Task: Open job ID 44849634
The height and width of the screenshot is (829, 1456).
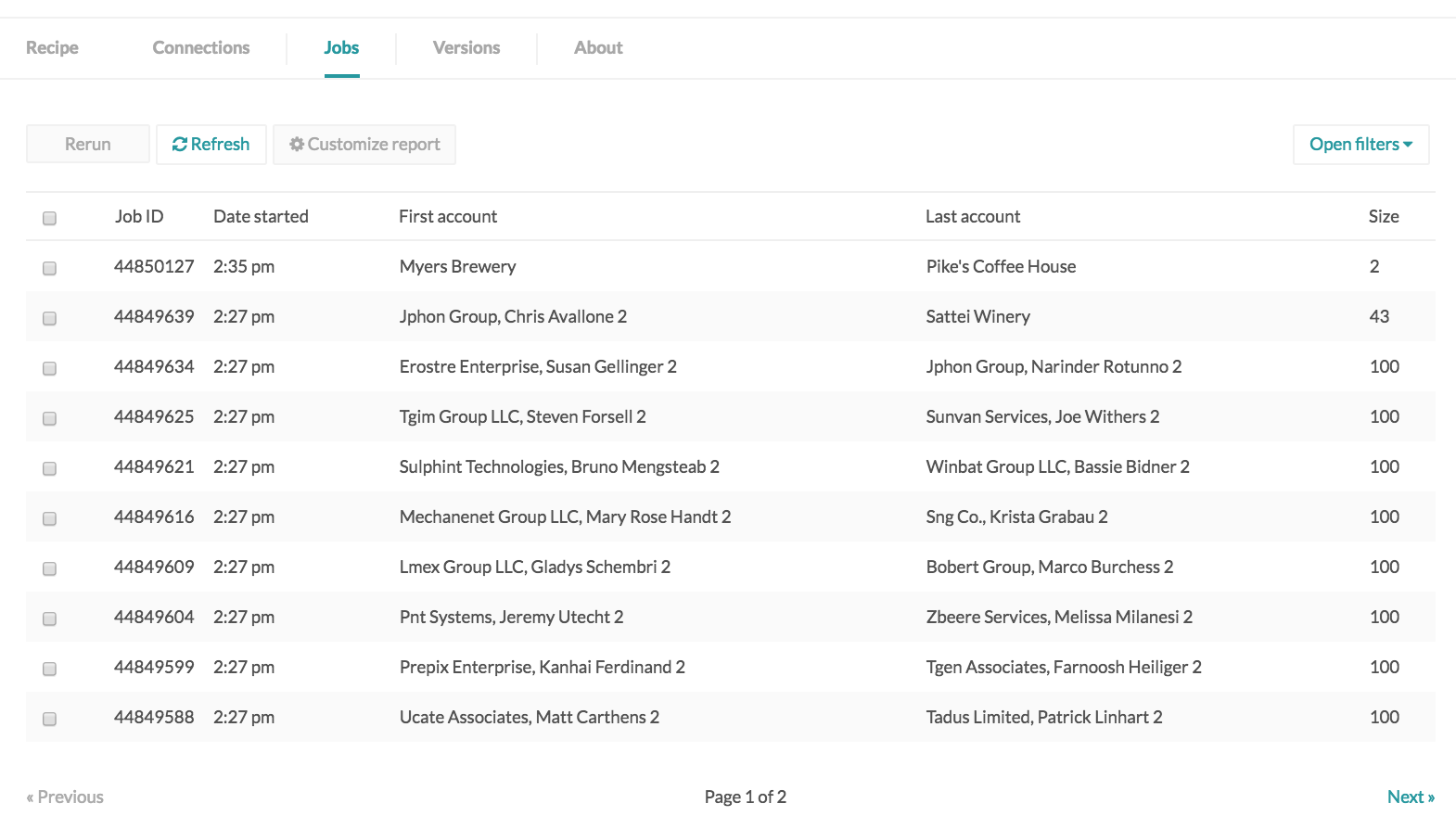Action: click(x=154, y=367)
